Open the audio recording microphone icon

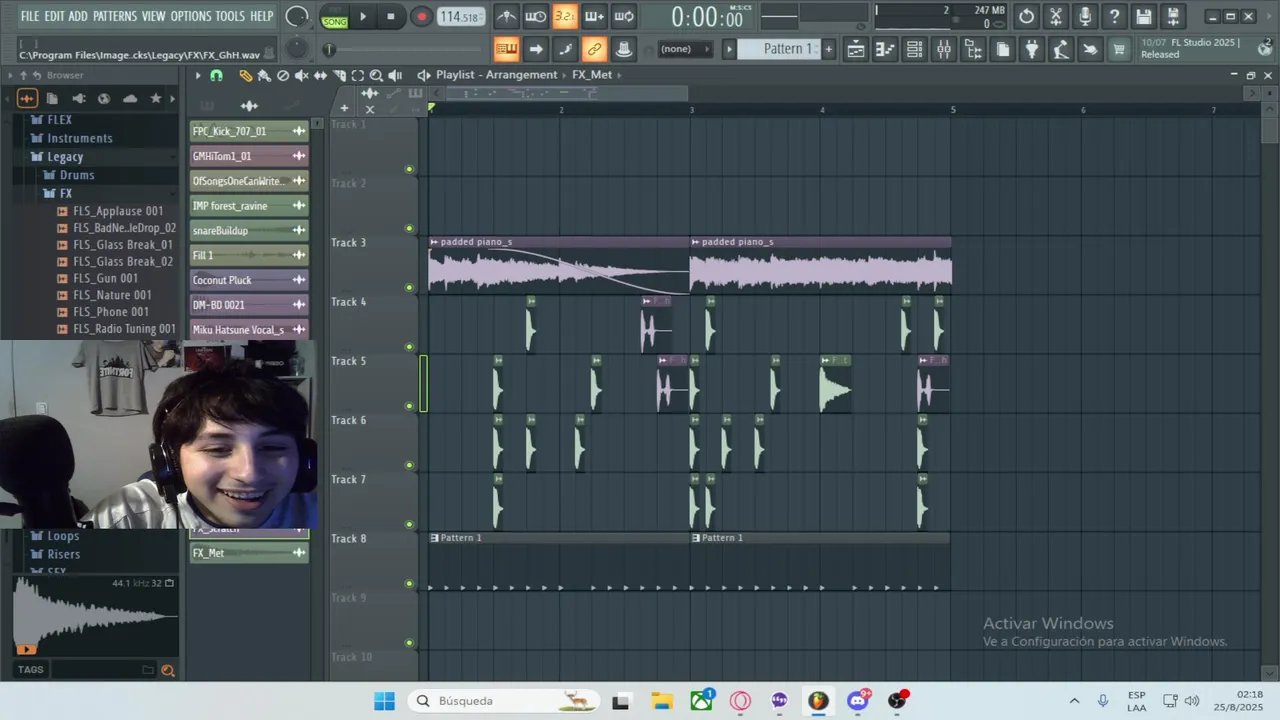click(x=1085, y=16)
